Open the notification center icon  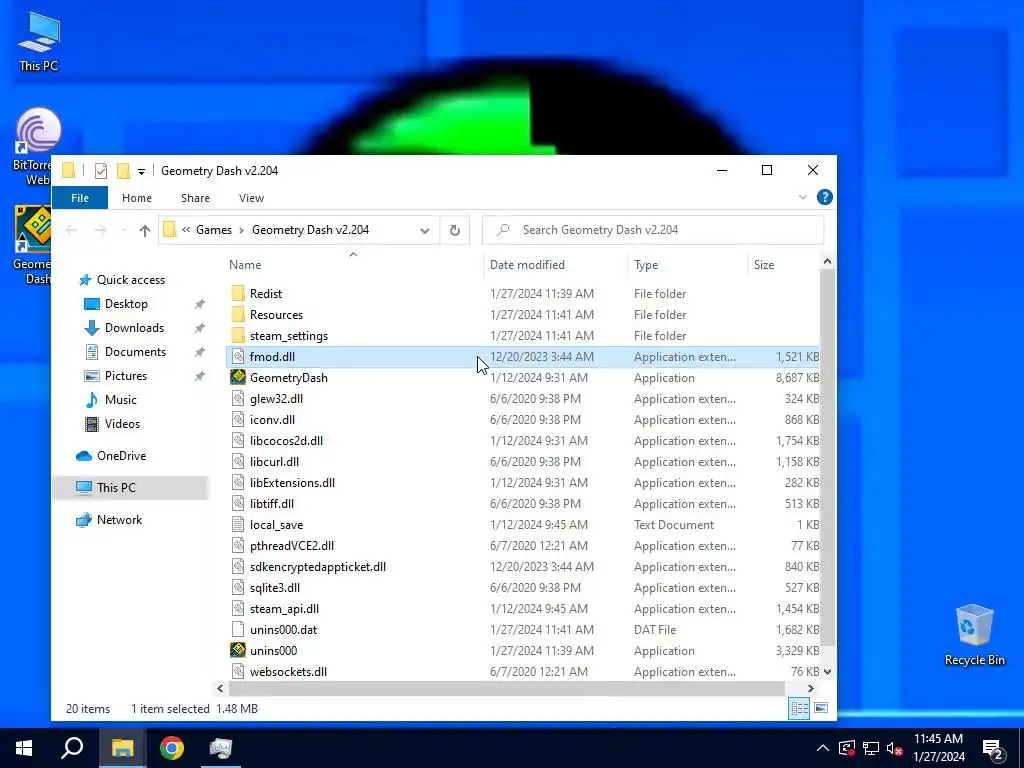[x=993, y=748]
